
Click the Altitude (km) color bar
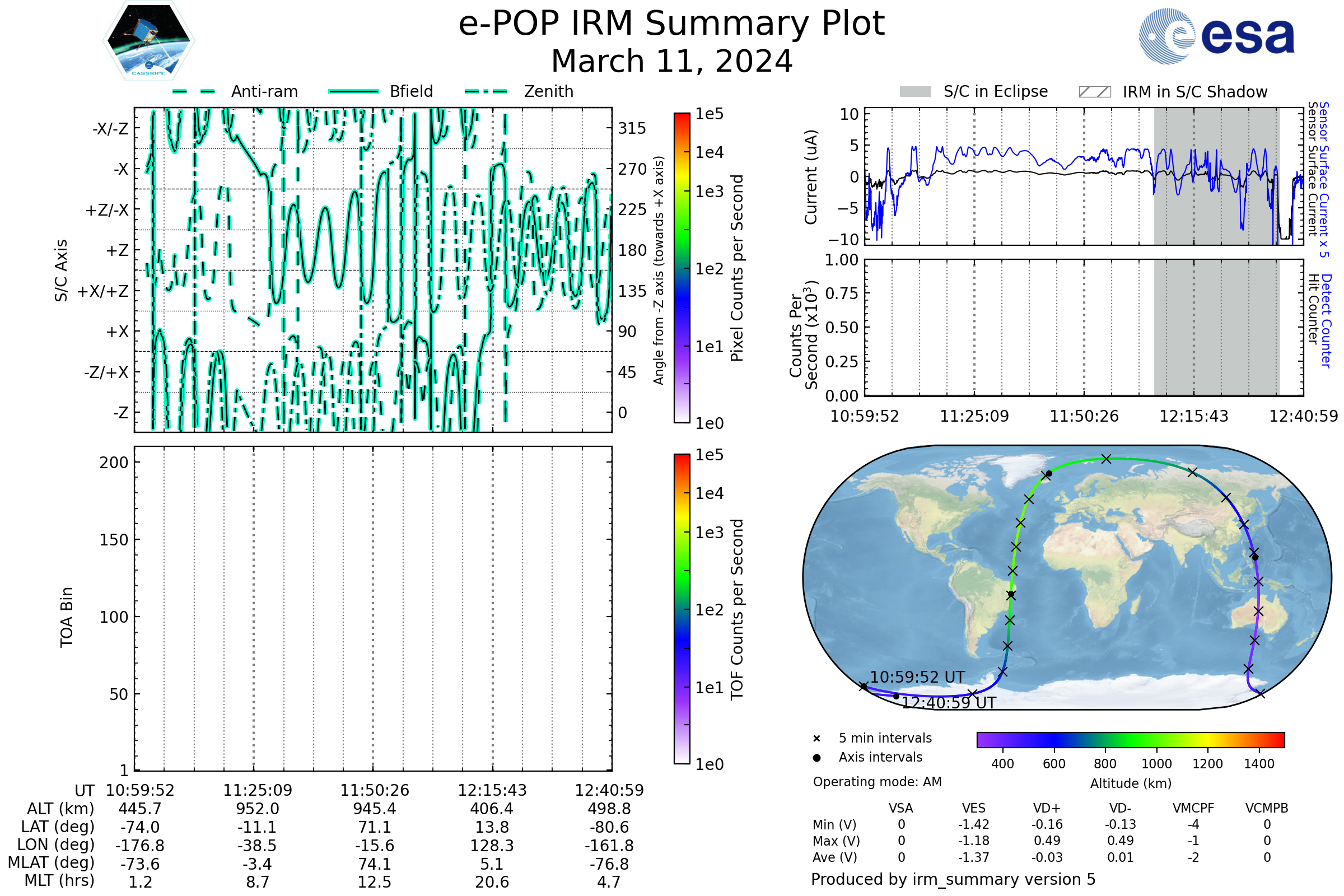pyautogui.click(x=1130, y=739)
